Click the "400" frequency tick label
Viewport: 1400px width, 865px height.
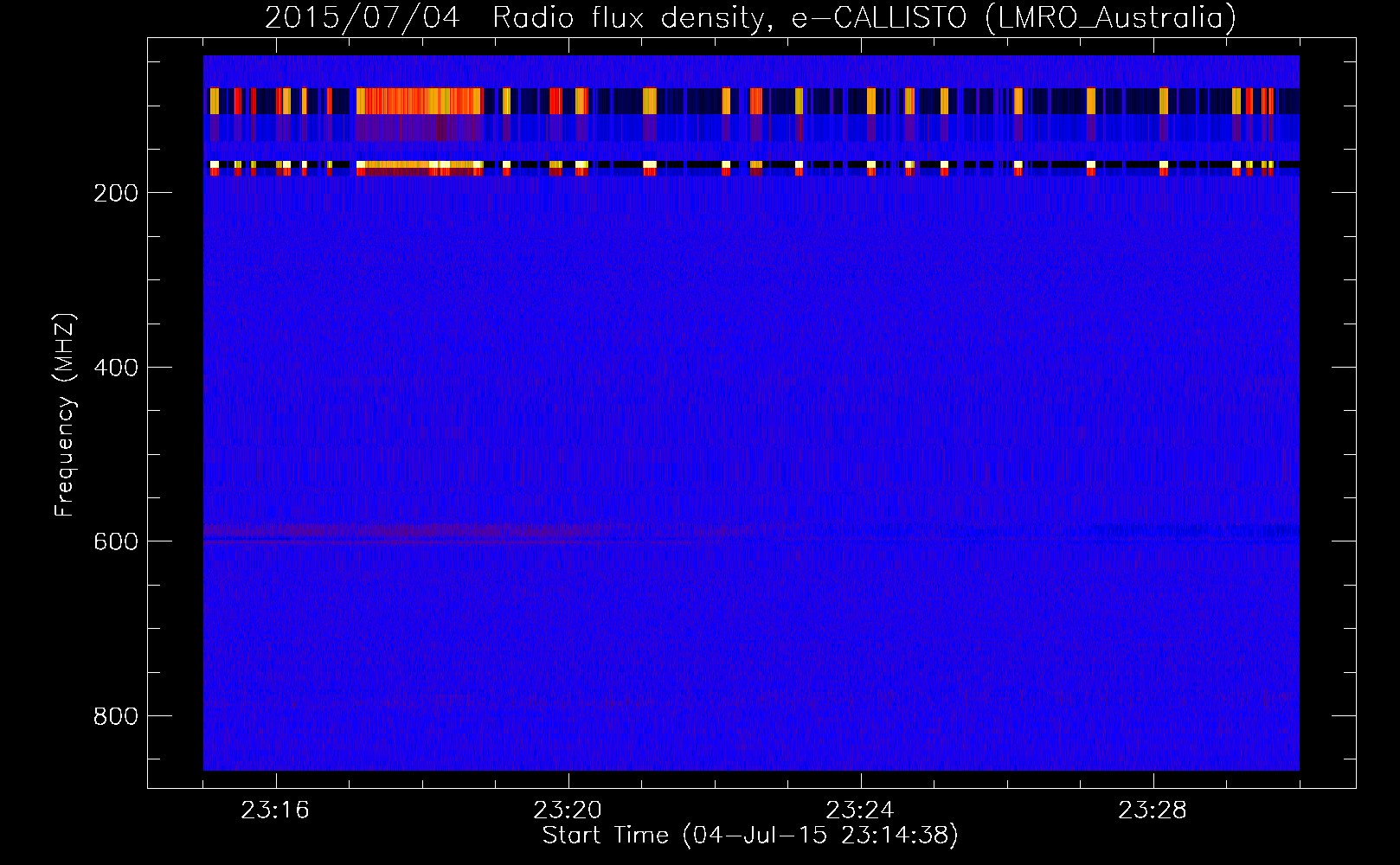pos(115,368)
